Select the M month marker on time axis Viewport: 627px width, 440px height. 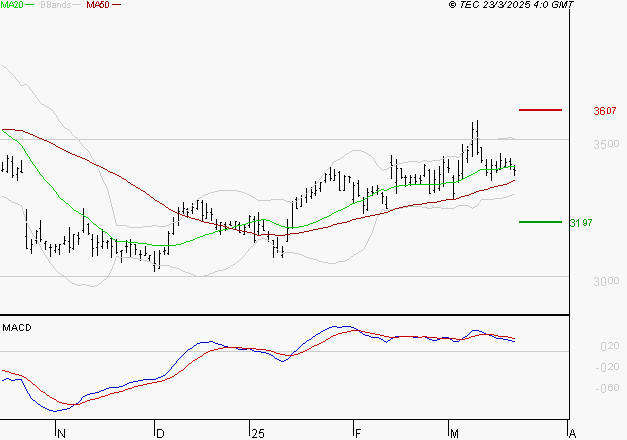pyautogui.click(x=454, y=433)
